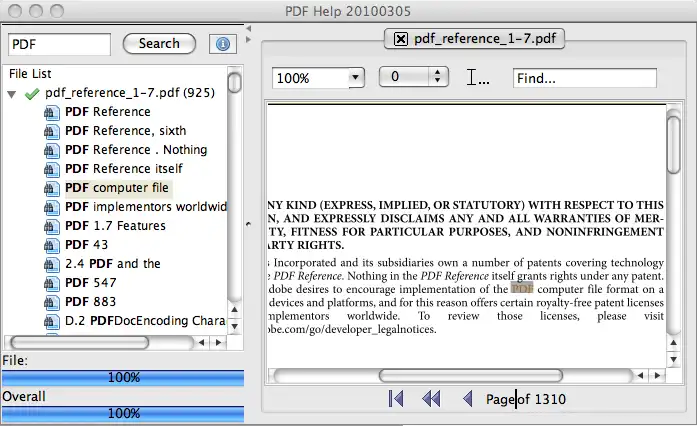Increase rotation value with stepper up arrow
Screen dimensions: 697x426
click(438, 72)
